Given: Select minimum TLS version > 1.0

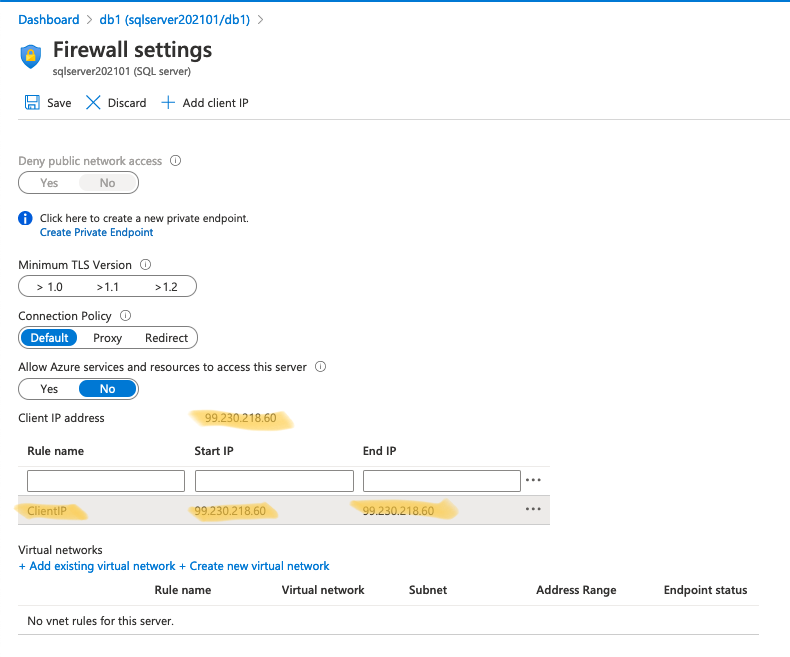Looking at the screenshot, I should (49, 287).
